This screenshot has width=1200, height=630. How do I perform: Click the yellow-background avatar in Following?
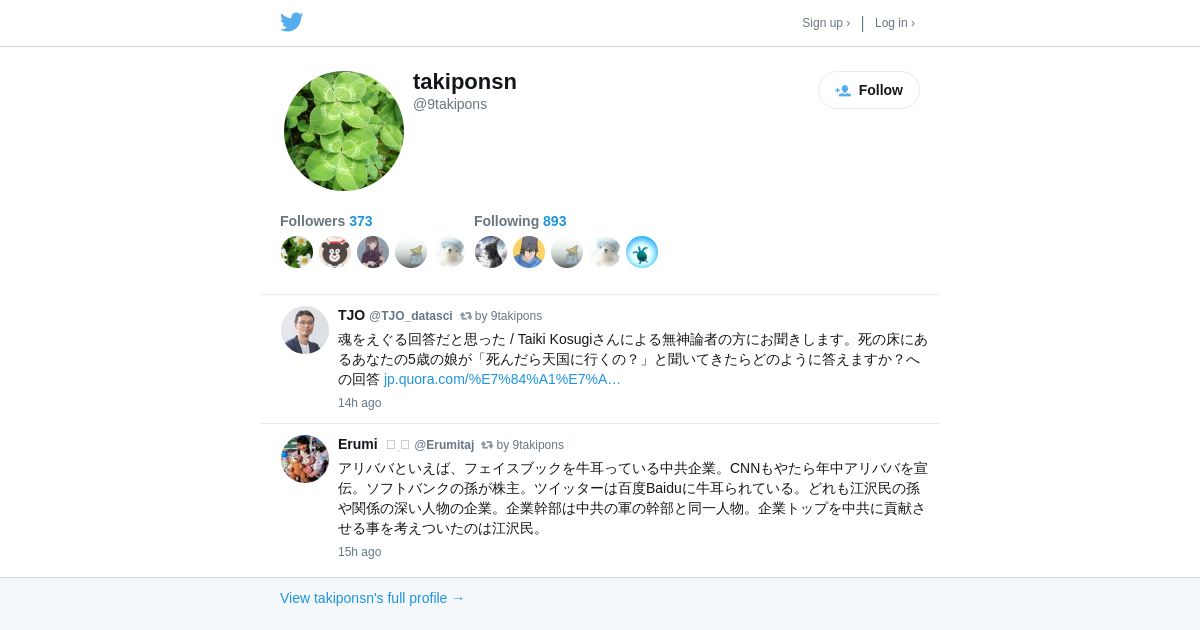point(529,252)
